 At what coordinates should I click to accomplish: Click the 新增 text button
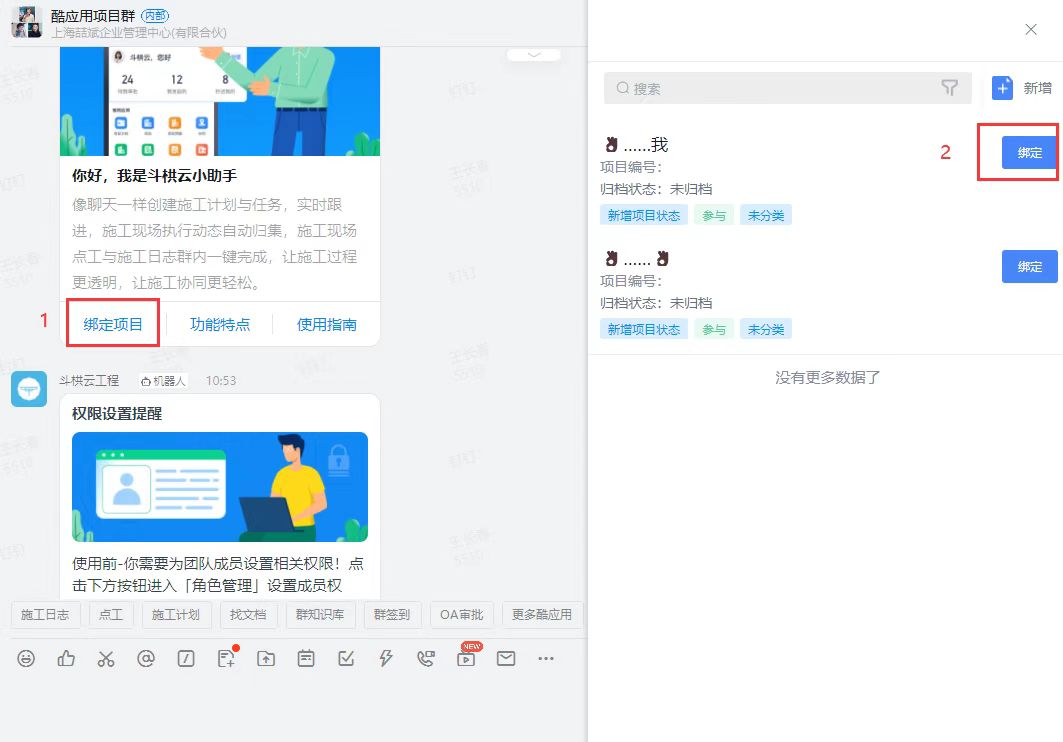click(x=1037, y=88)
